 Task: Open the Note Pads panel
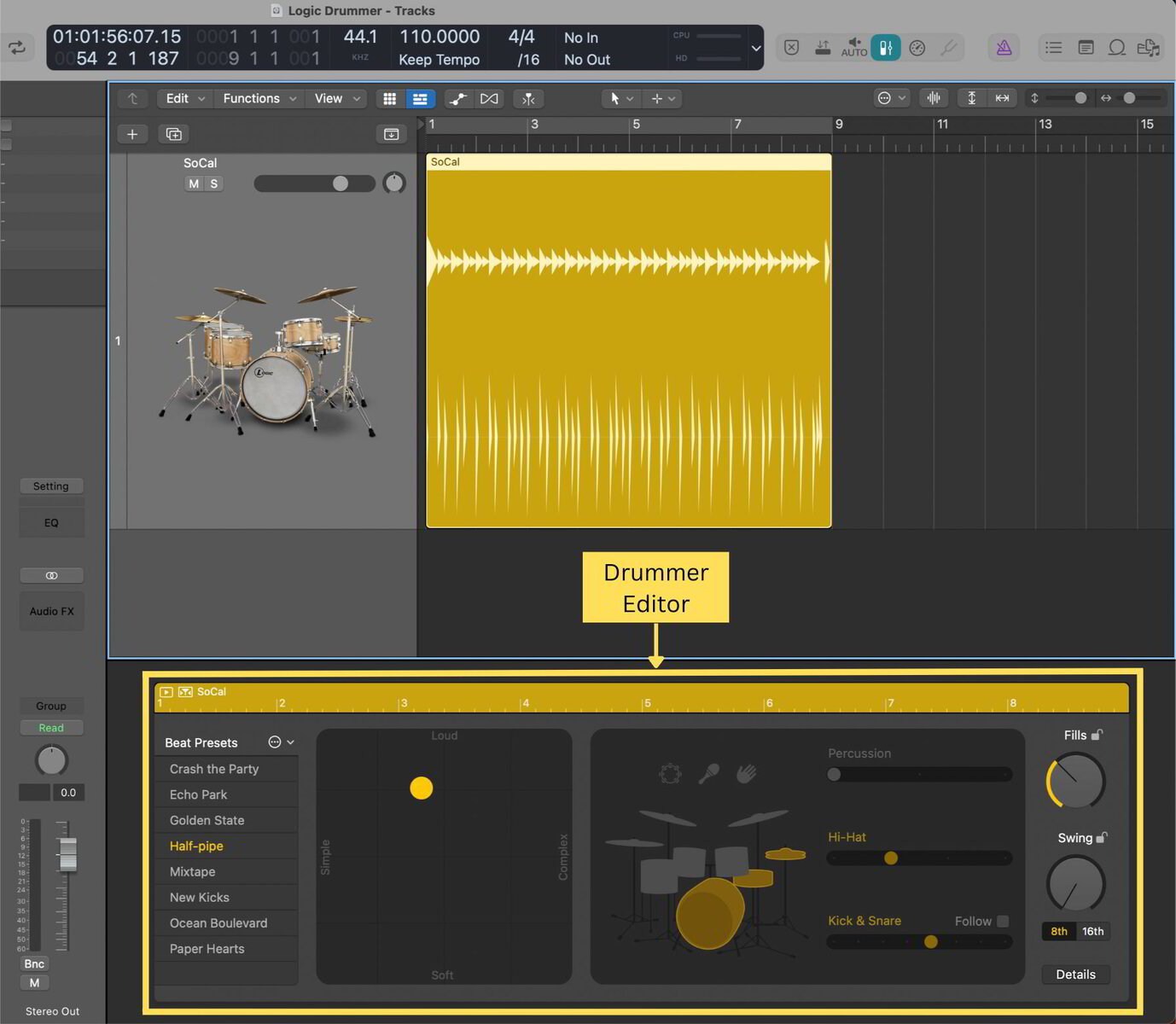pyautogui.click(x=1086, y=48)
